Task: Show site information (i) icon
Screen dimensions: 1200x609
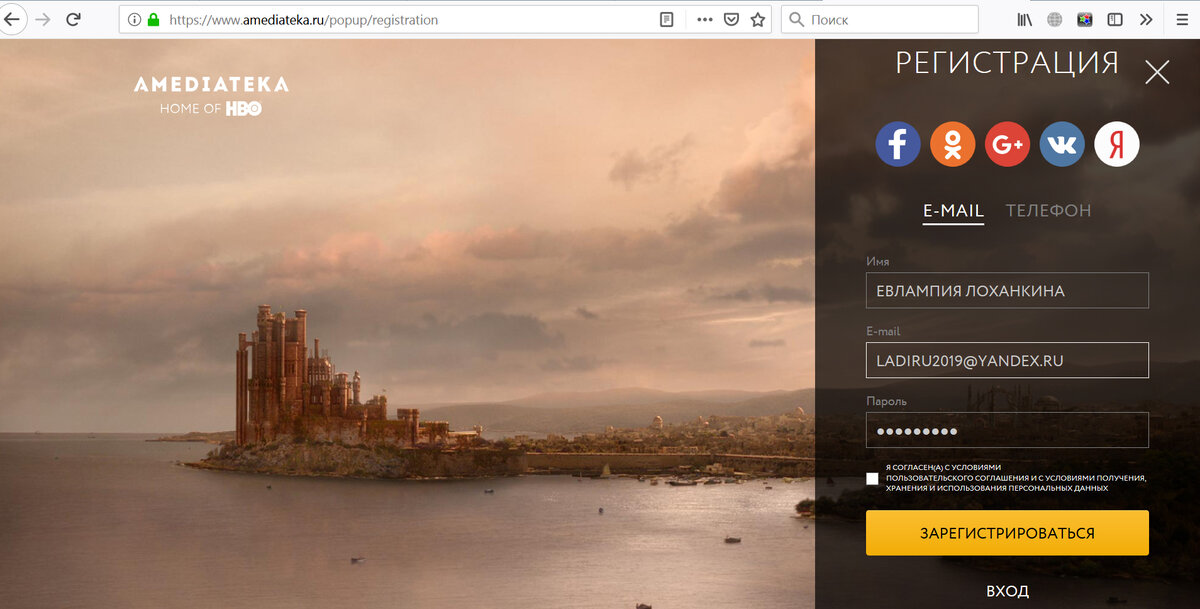Action: click(x=134, y=19)
